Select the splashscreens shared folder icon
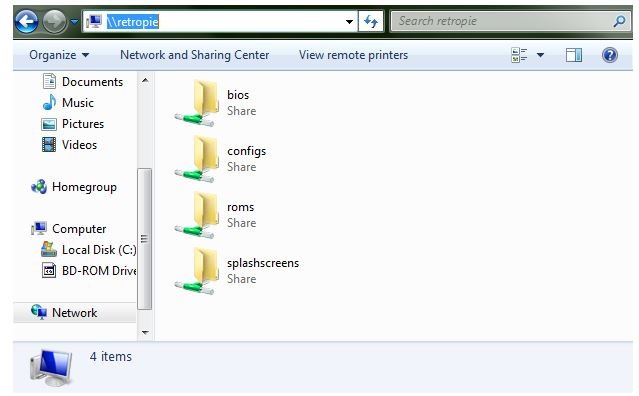The width and height of the screenshot is (639, 396). [x=197, y=271]
